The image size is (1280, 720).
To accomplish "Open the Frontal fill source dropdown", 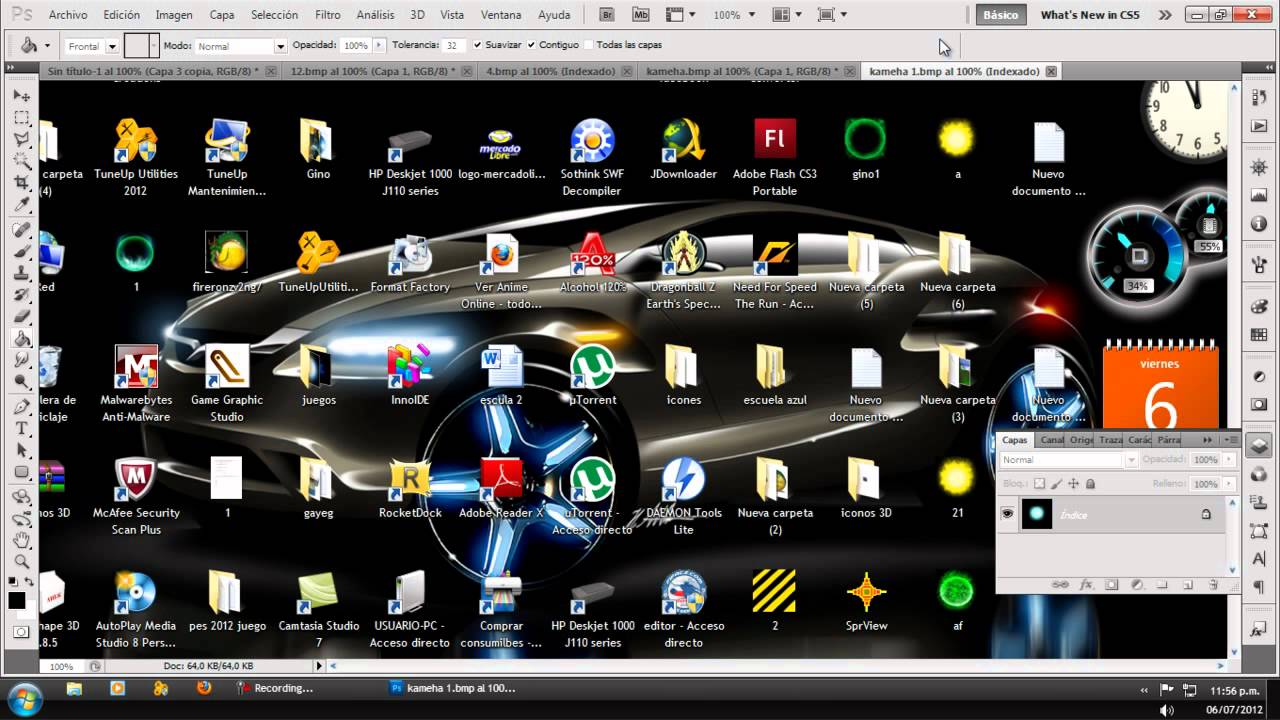I will (x=112, y=47).
